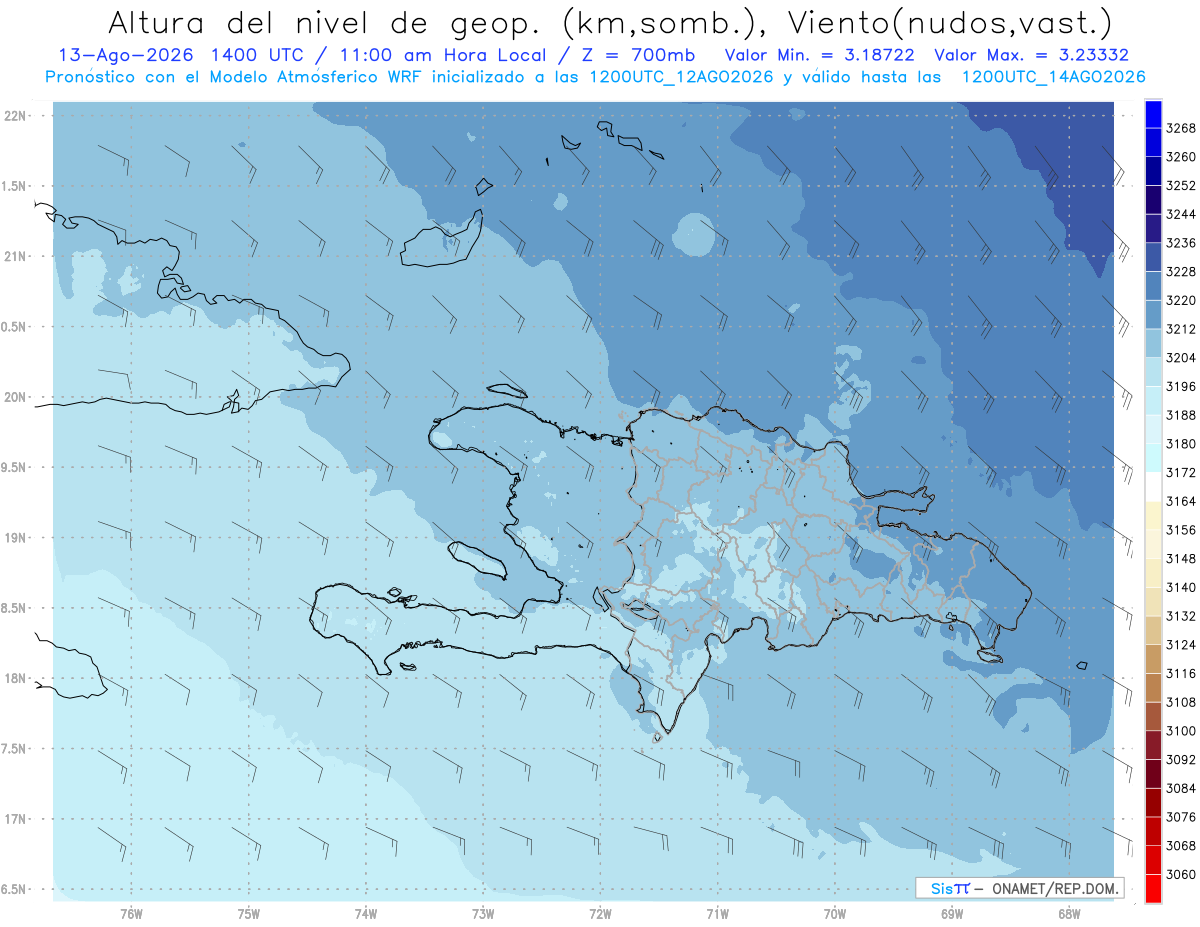The height and width of the screenshot is (927, 1200).
Task: Click the '17N' latitude label
Action: pos(14,820)
